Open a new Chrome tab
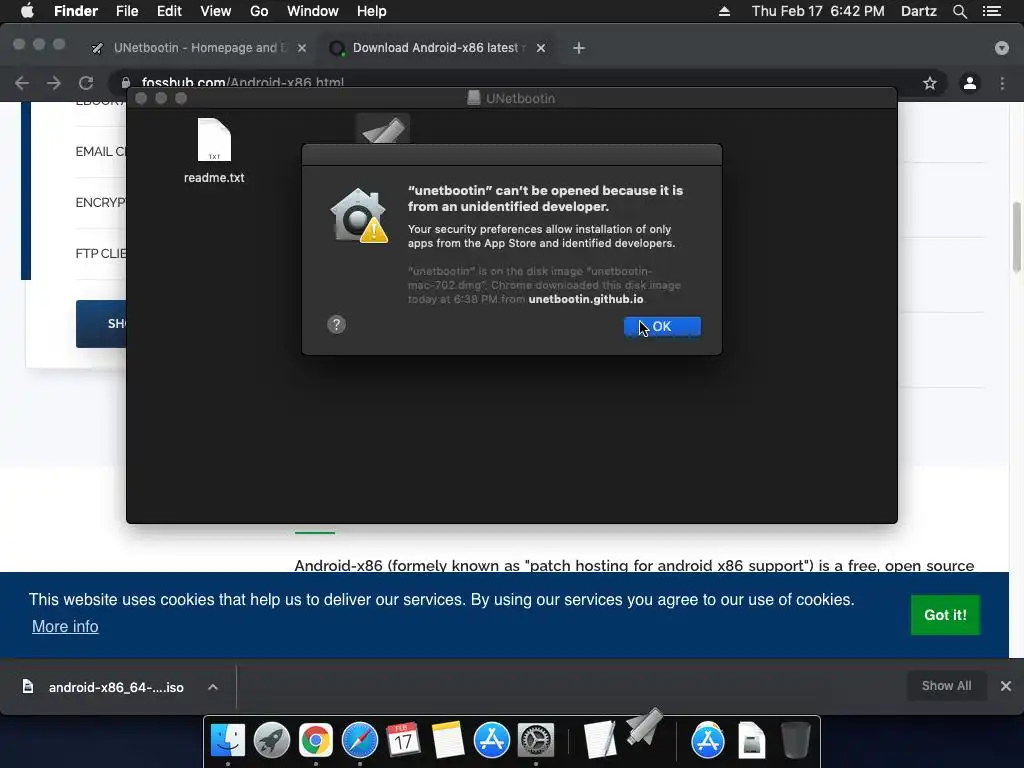Screen dimensions: 1024x768 (x=579, y=48)
